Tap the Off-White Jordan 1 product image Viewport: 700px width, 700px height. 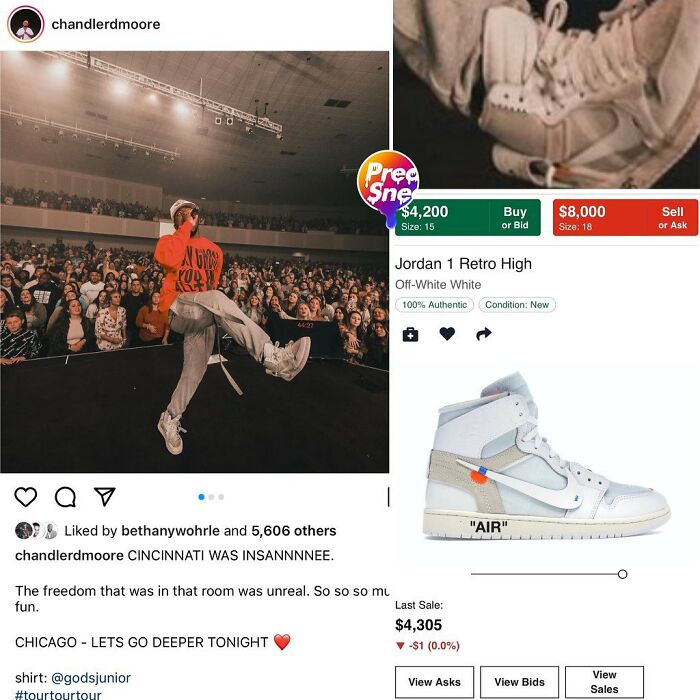point(546,455)
